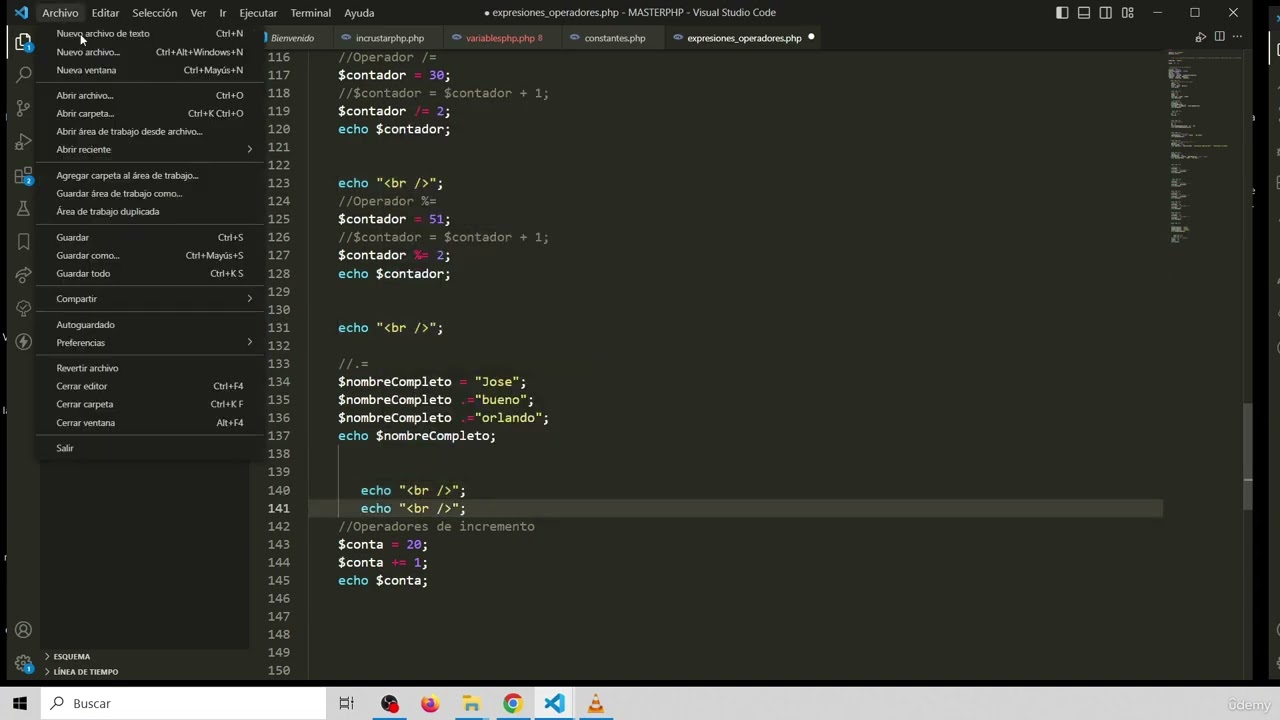Open Windows Start menu
Screen dimensions: 1280x720
[20, 703]
